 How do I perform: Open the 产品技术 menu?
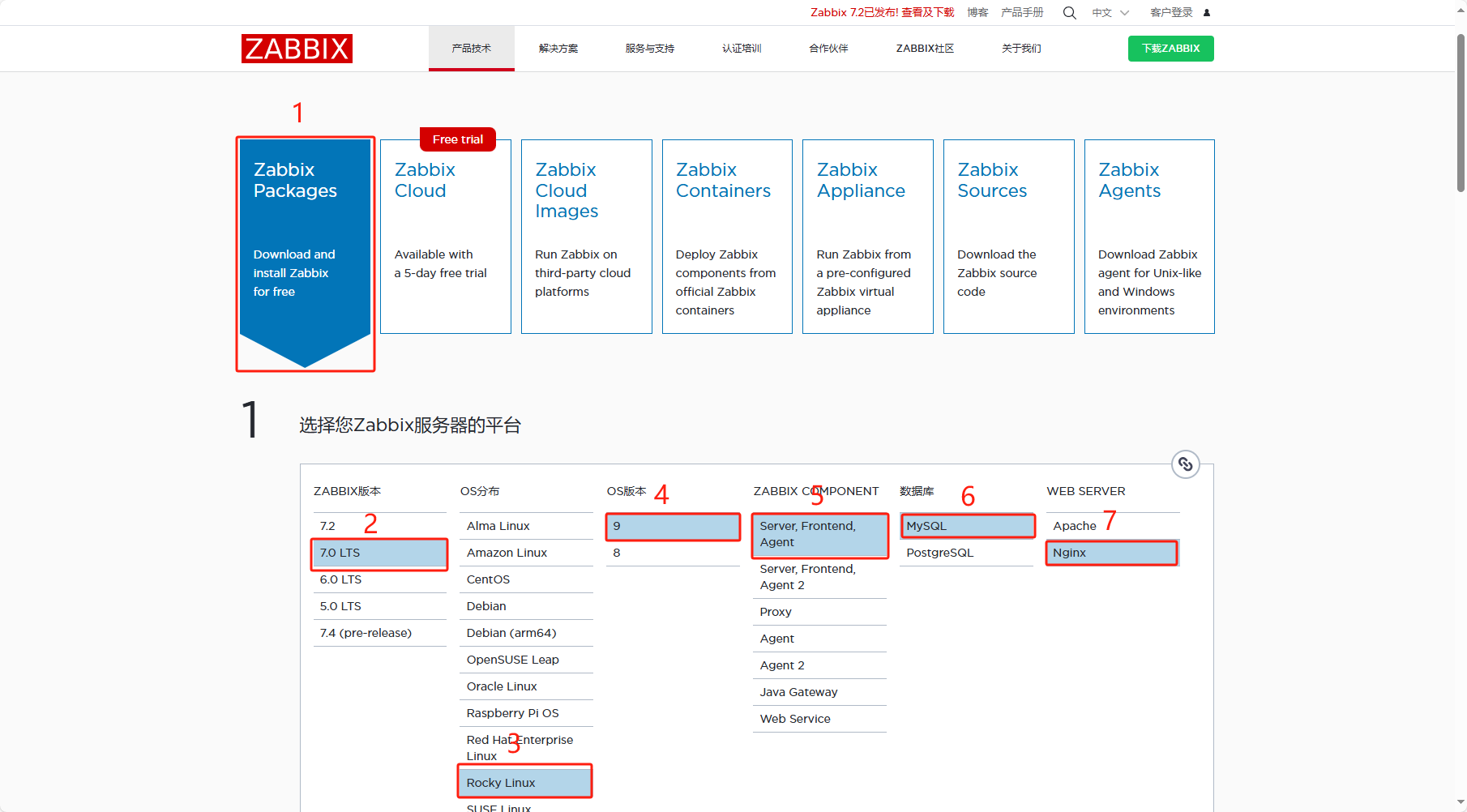tap(472, 49)
